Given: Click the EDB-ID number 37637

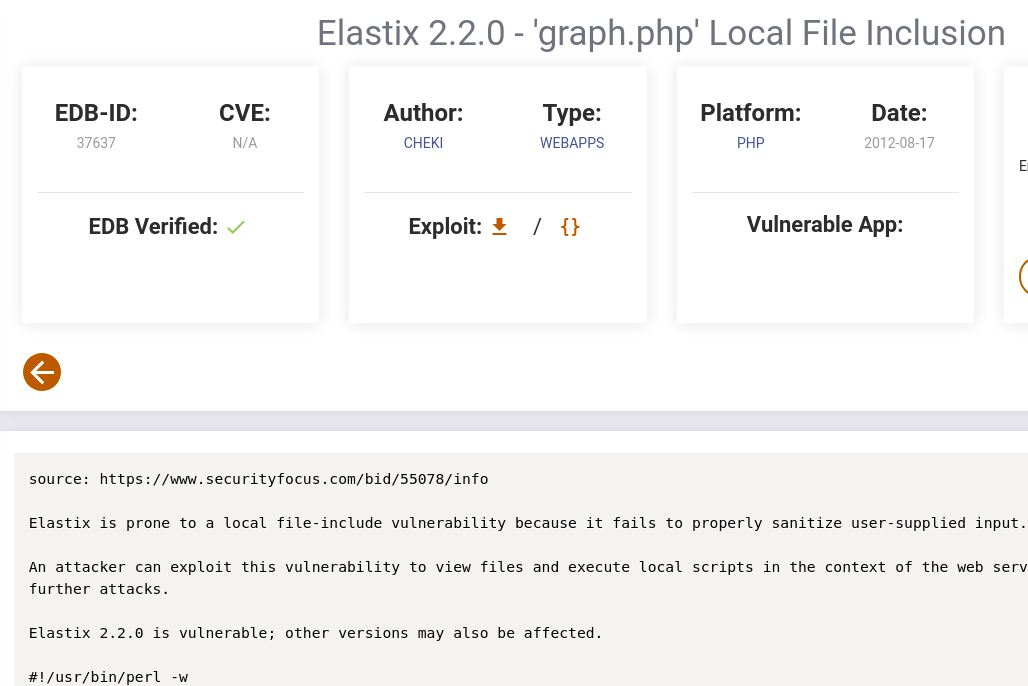Looking at the screenshot, I should [x=96, y=143].
